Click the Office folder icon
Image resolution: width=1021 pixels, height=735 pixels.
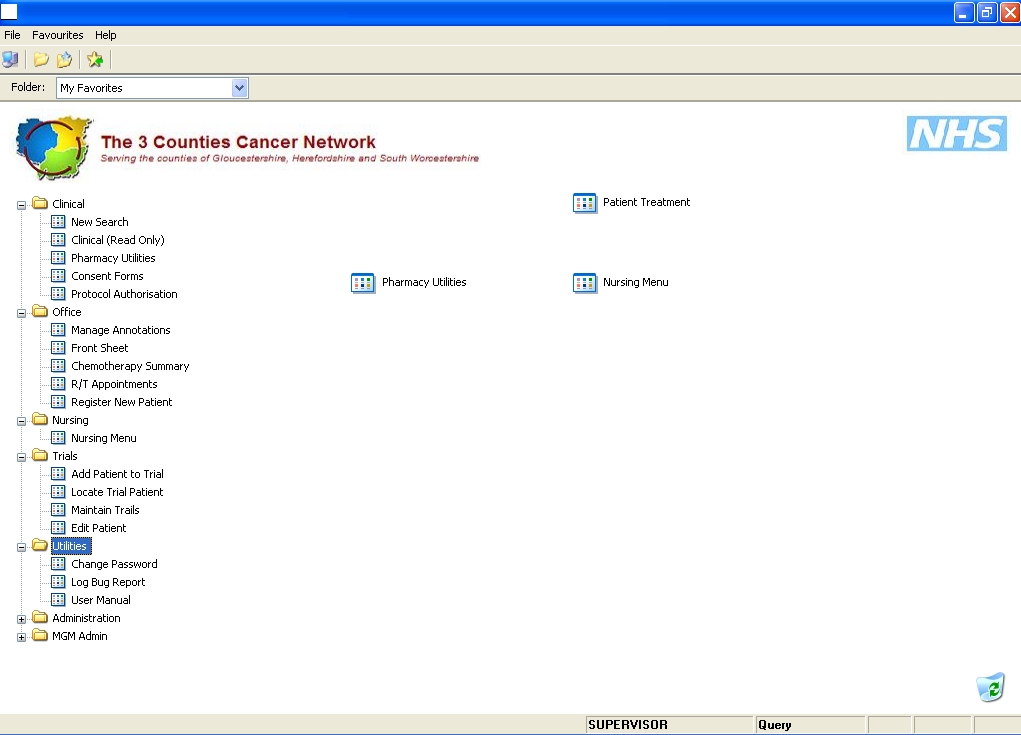40,311
